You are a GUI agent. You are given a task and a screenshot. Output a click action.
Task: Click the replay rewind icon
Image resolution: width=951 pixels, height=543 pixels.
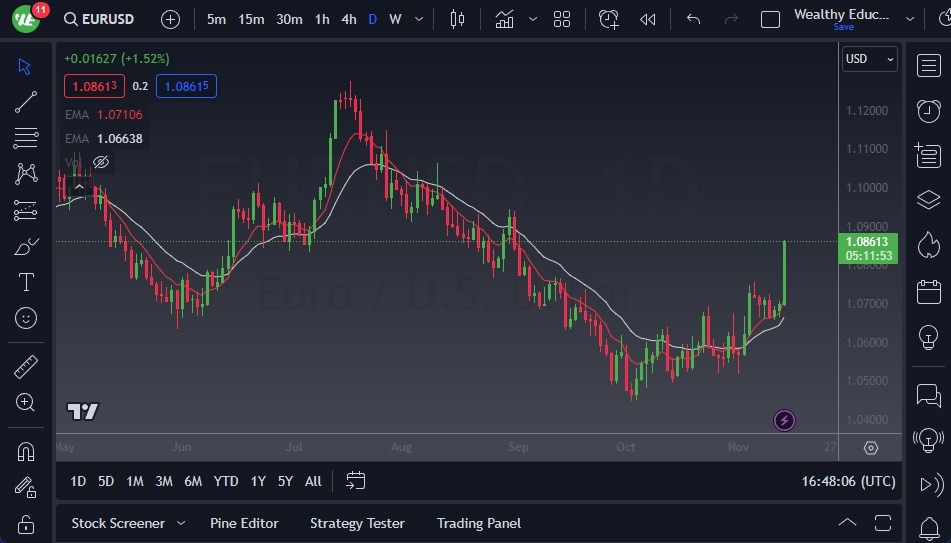648,19
